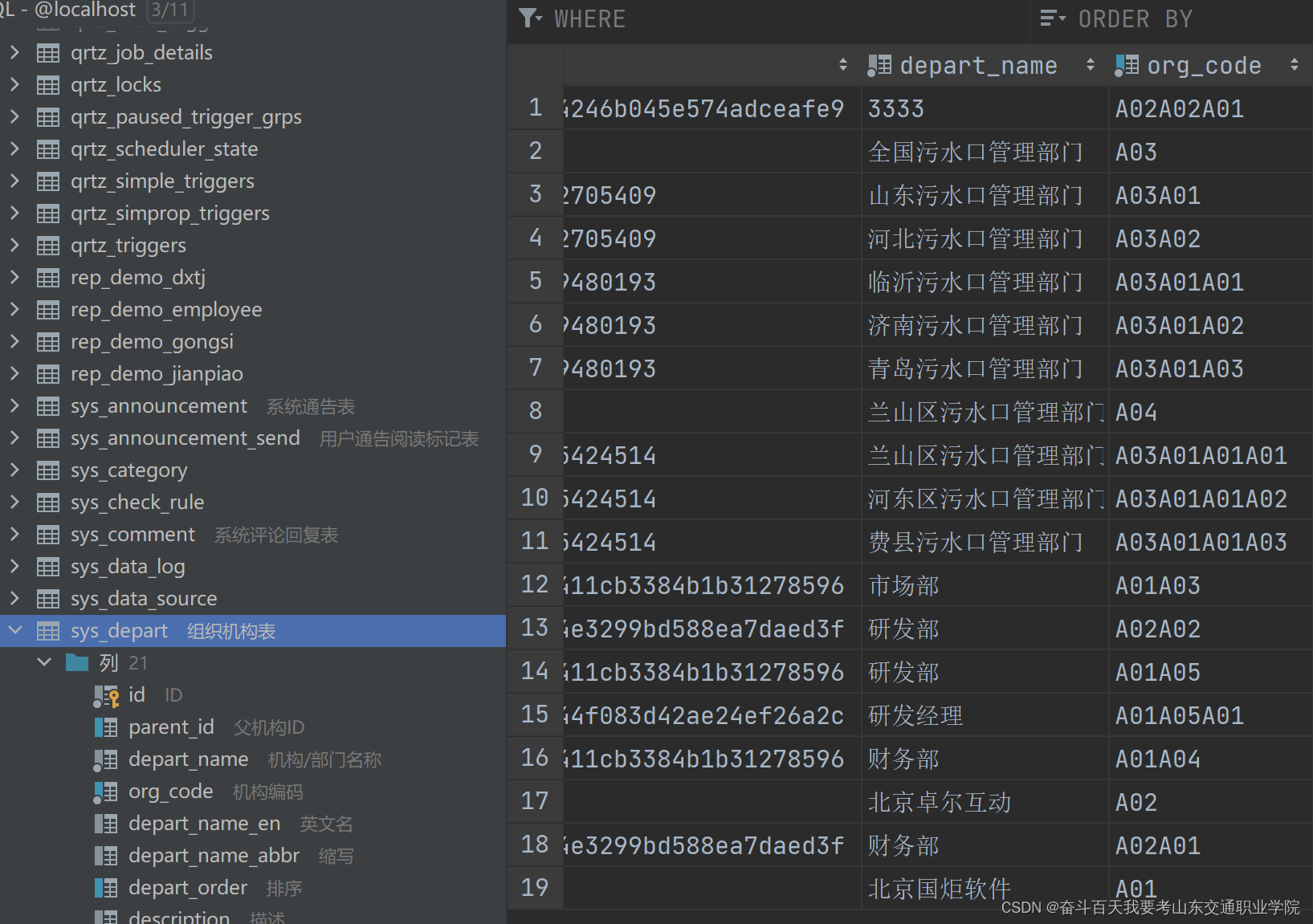The image size is (1313, 924).
Task: Click the table icon next to qrtz_scheduler_state
Action: (x=48, y=149)
